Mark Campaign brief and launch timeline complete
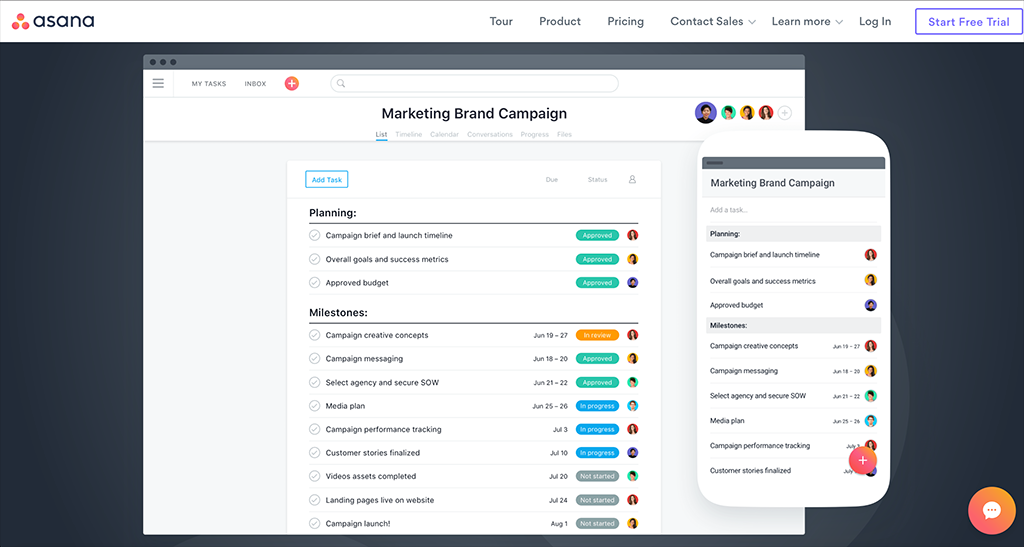The image size is (1024, 547). pos(314,236)
